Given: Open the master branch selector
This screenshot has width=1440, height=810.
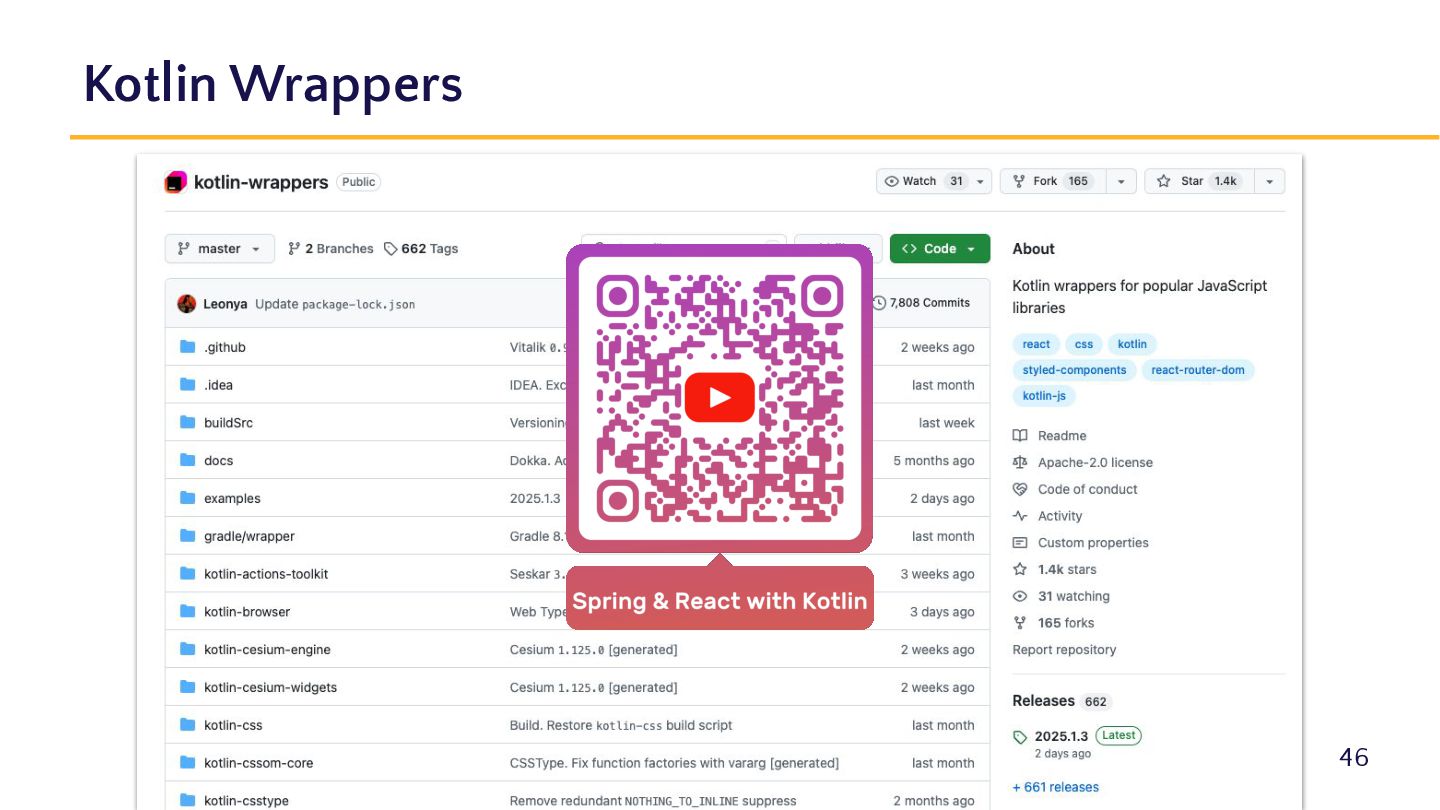Looking at the screenshot, I should coord(220,249).
